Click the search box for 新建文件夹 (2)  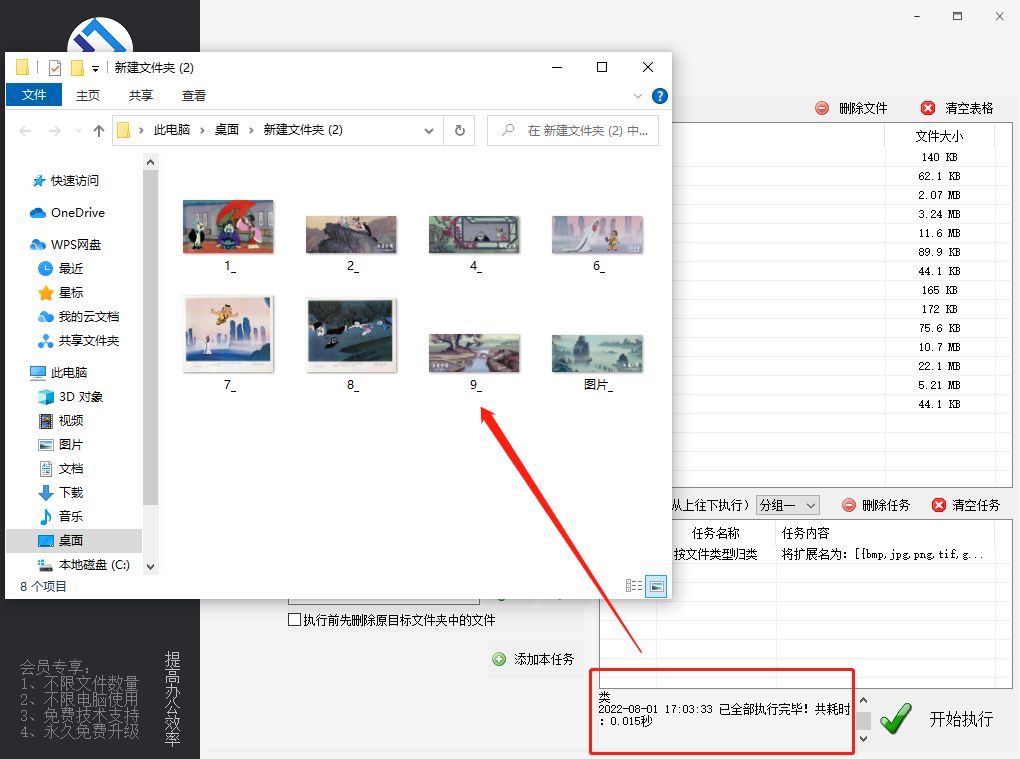pyautogui.click(x=573, y=130)
